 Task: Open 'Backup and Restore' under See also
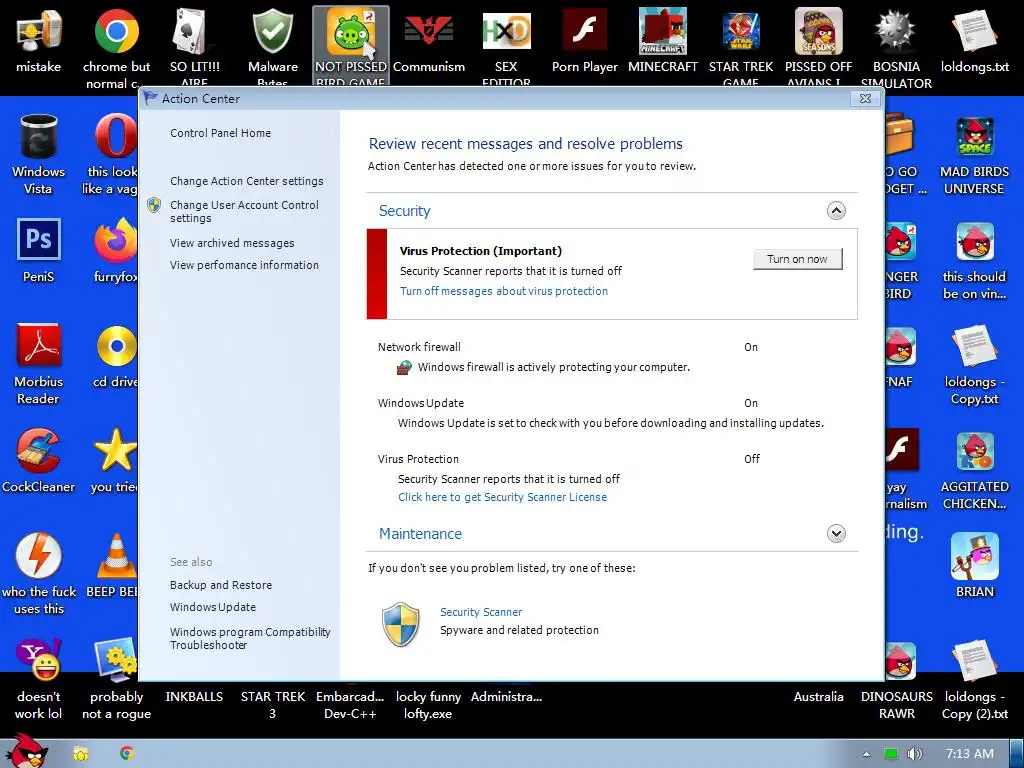(x=221, y=585)
